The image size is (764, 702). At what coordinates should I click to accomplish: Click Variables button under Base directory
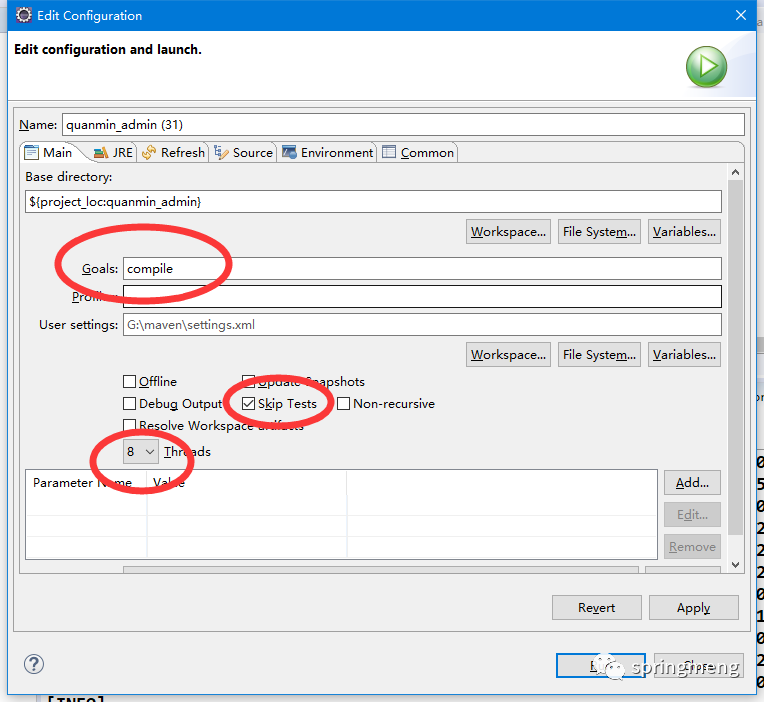(684, 231)
